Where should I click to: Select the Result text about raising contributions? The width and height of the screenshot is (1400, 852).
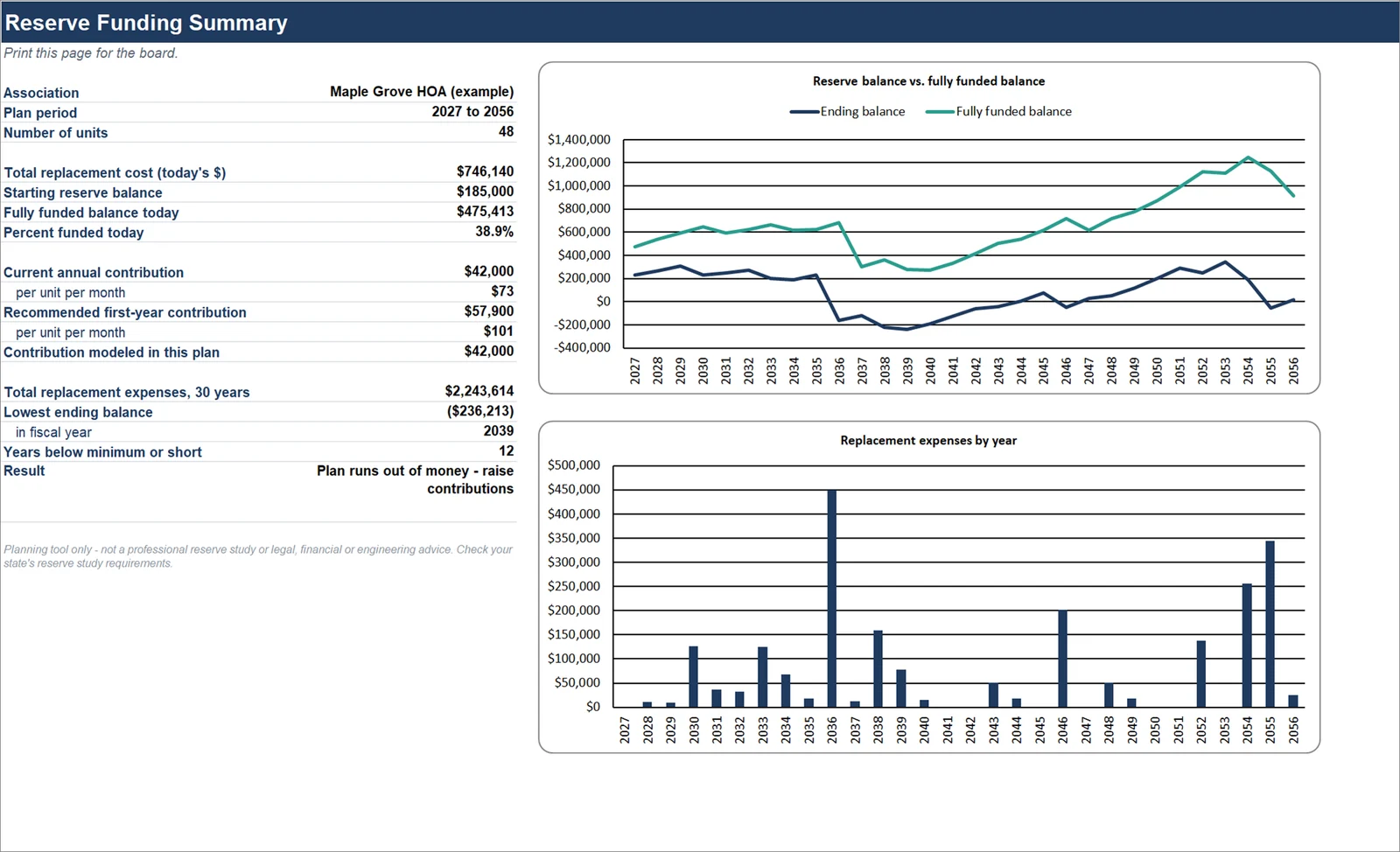[x=416, y=479]
